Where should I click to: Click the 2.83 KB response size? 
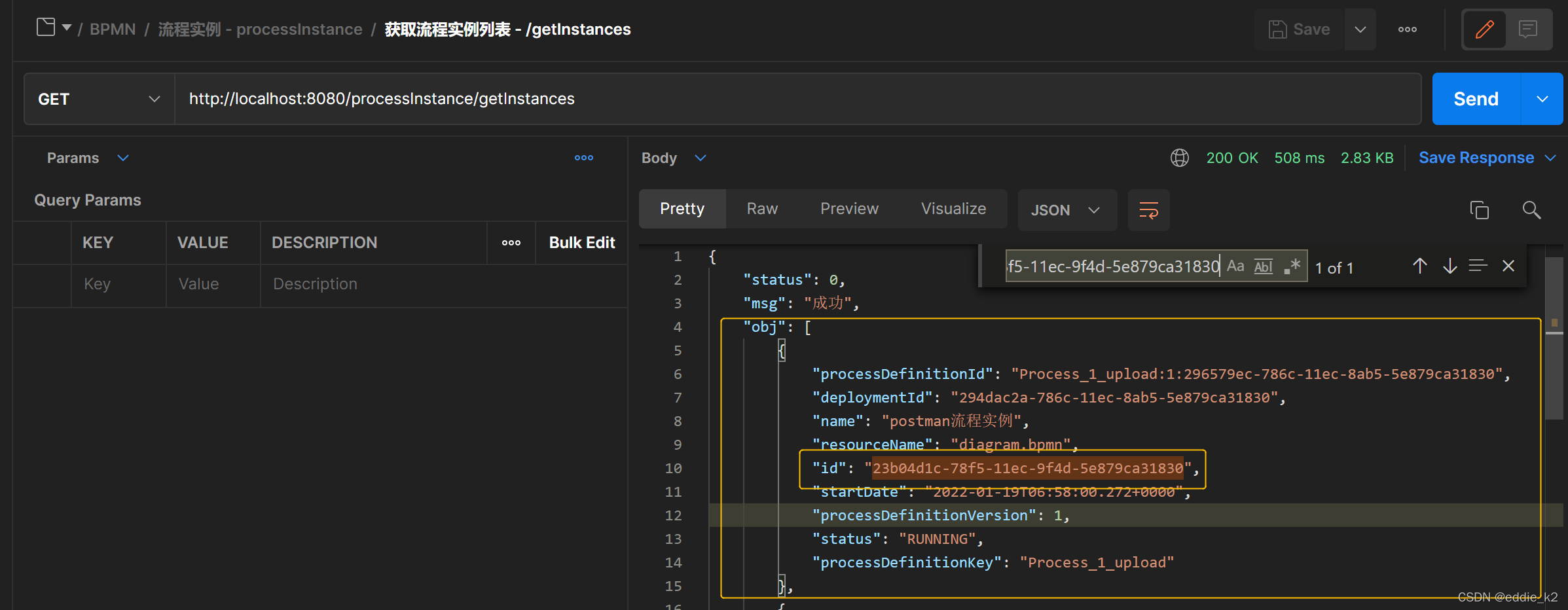coord(1367,158)
